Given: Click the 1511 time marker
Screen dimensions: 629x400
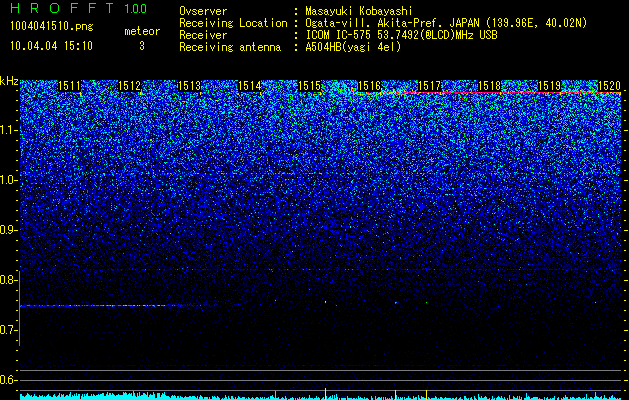Looking at the screenshot, I should (69, 86).
